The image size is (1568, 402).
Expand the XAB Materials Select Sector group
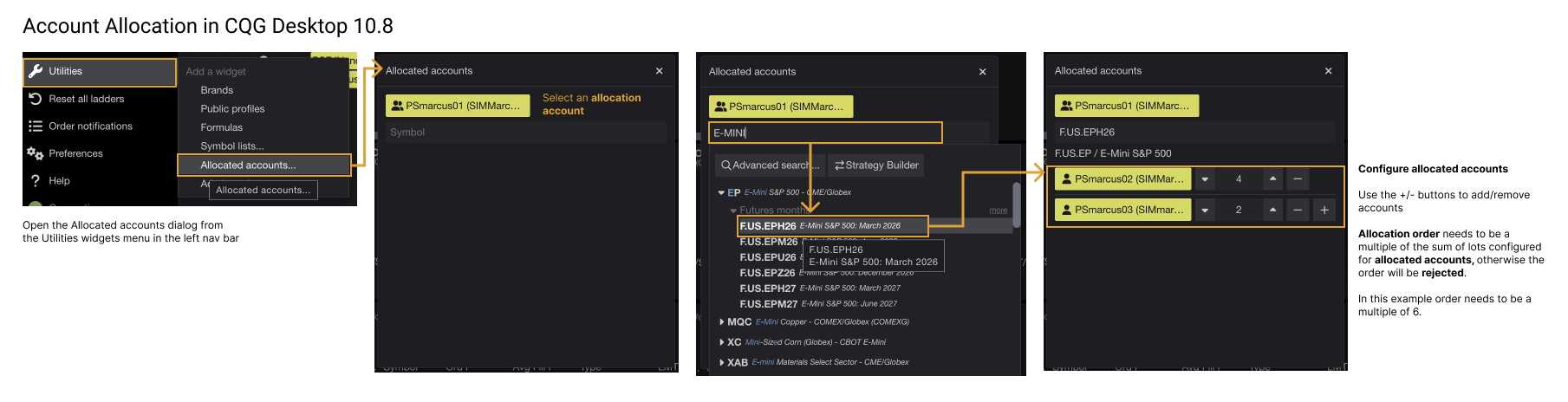(721, 363)
